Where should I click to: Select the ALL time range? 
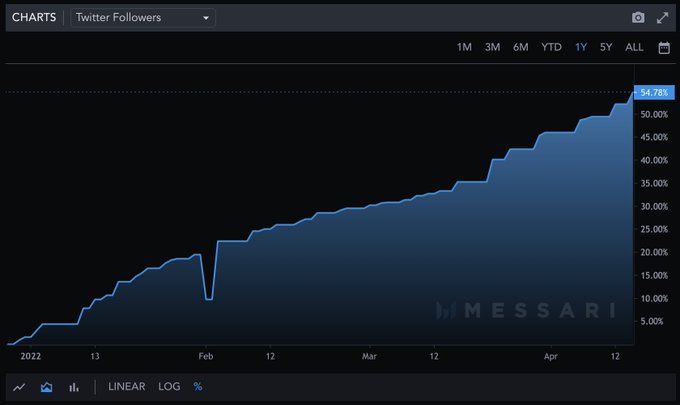click(634, 47)
